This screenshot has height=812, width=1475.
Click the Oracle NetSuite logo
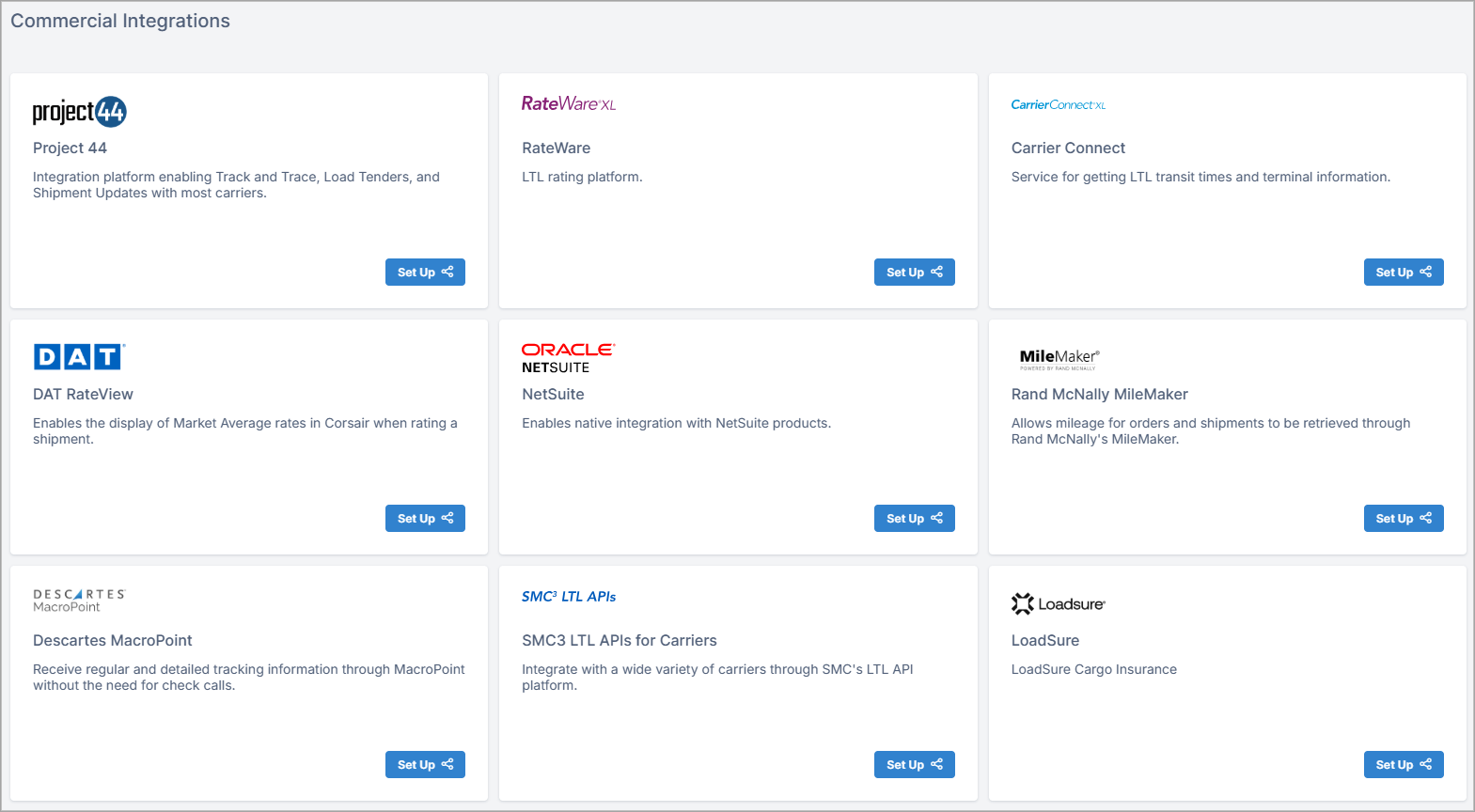568,358
